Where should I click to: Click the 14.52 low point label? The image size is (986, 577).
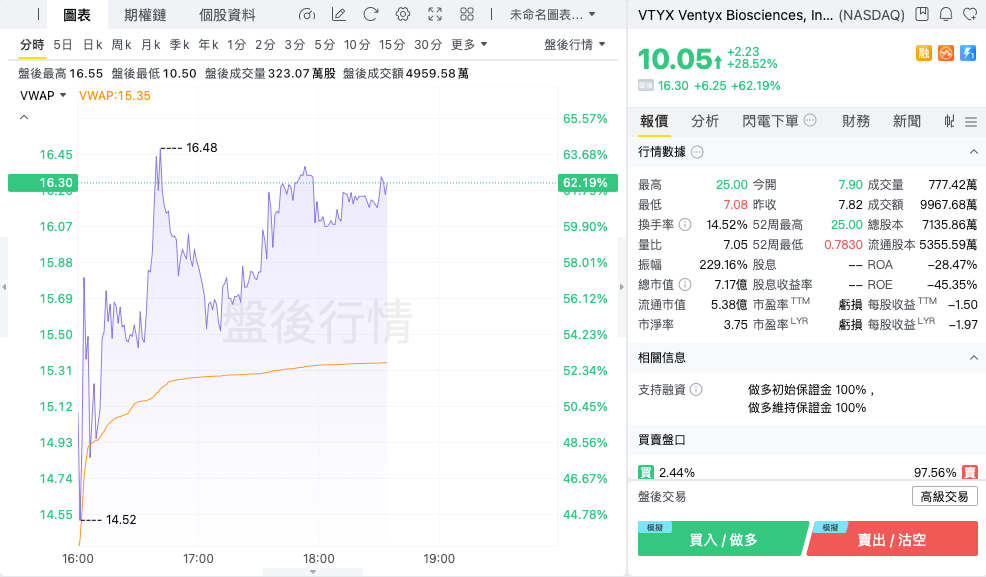coord(121,520)
